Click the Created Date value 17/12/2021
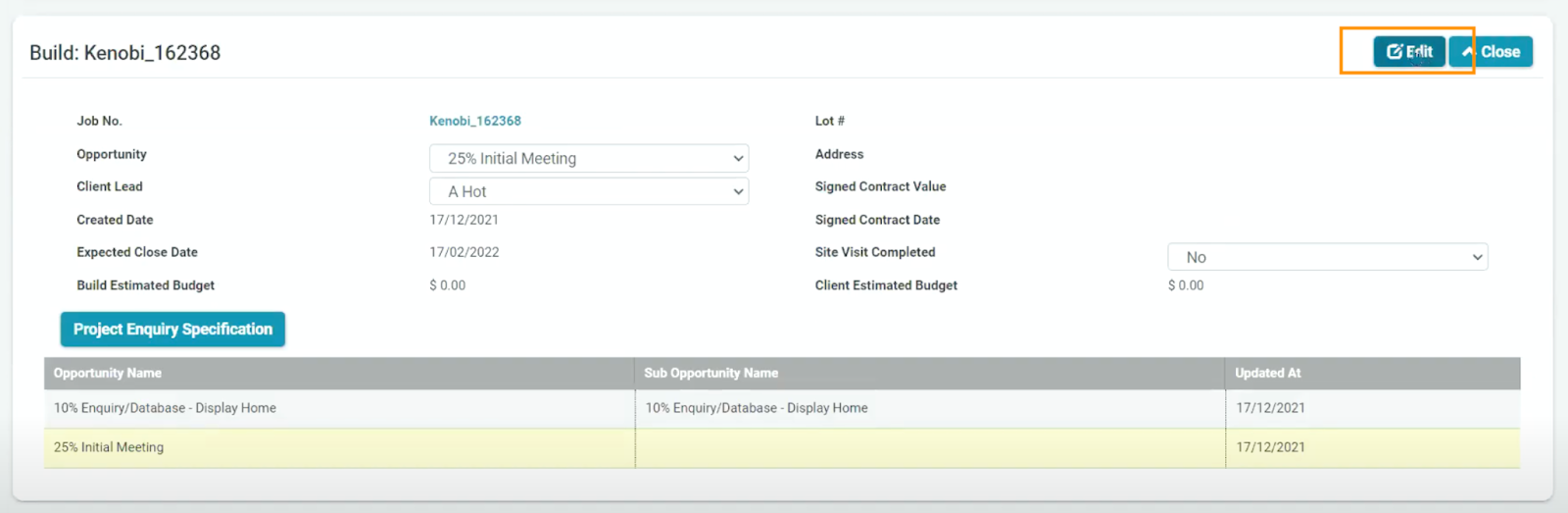The width and height of the screenshot is (1568, 513). pos(464,220)
